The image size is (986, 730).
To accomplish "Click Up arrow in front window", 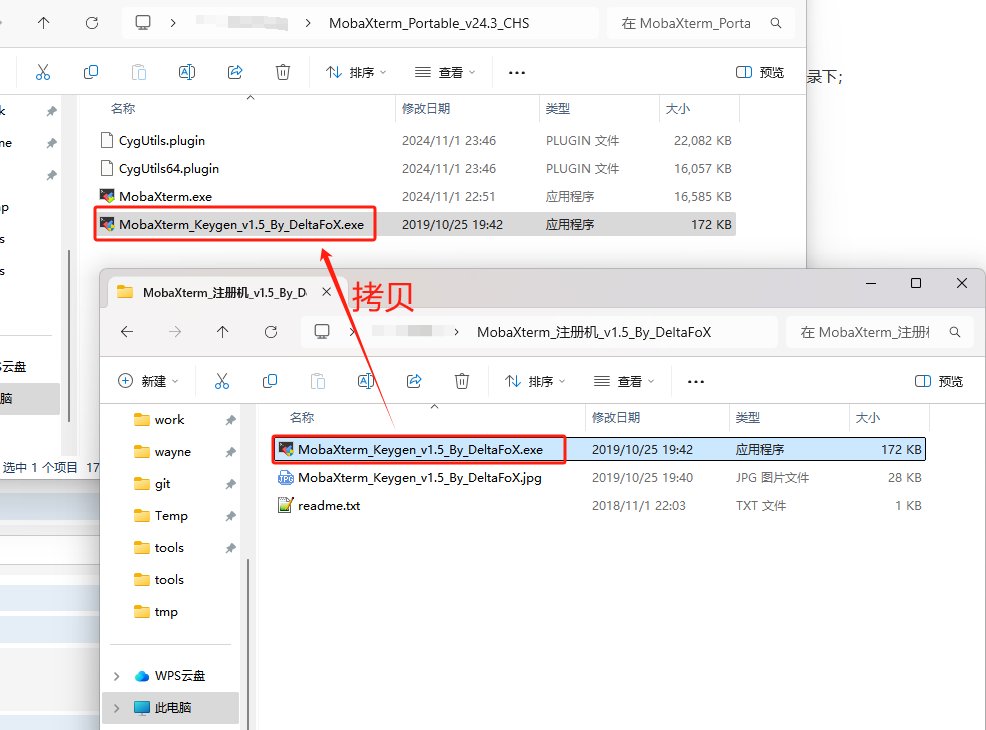I will [223, 331].
